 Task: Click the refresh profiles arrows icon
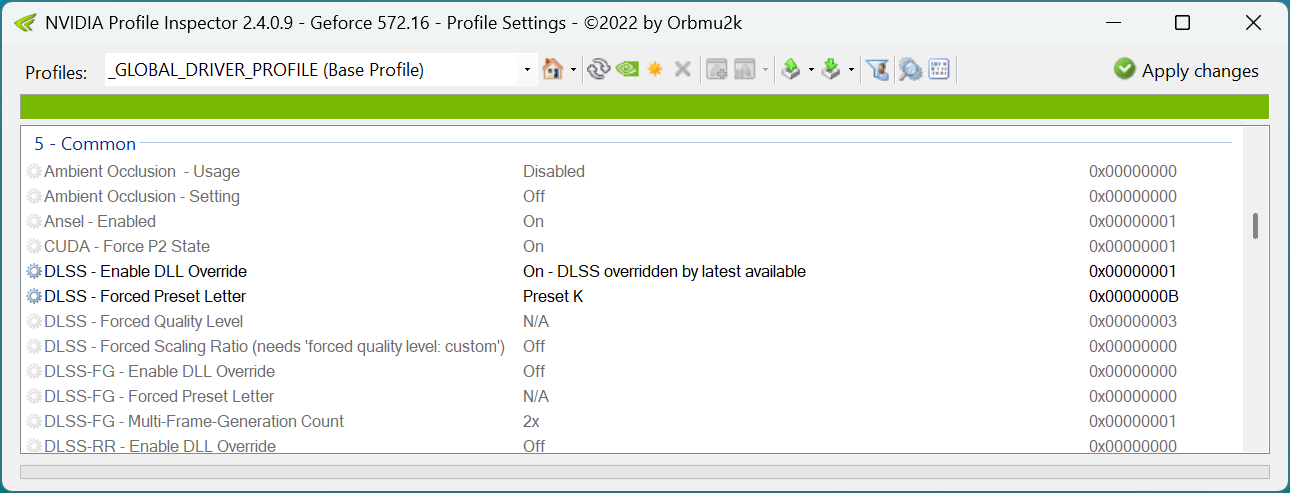(x=598, y=70)
